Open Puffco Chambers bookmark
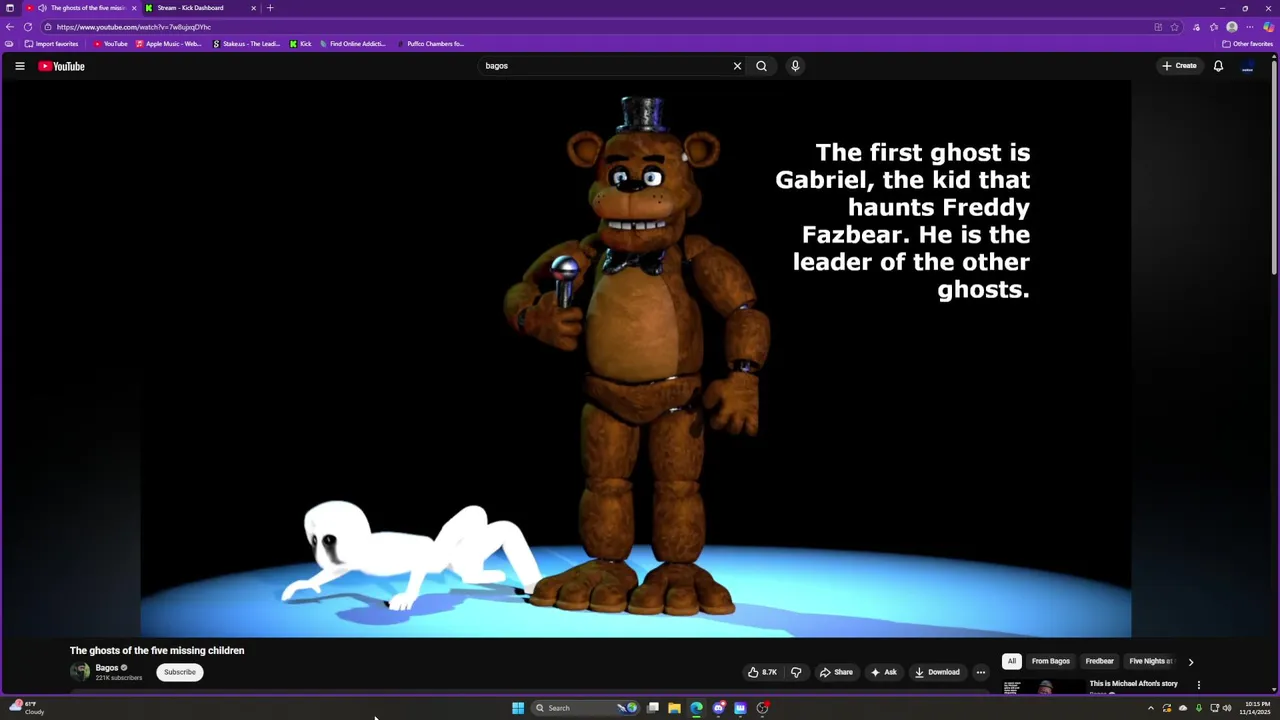Screen dimensions: 1280x720 pos(431,44)
